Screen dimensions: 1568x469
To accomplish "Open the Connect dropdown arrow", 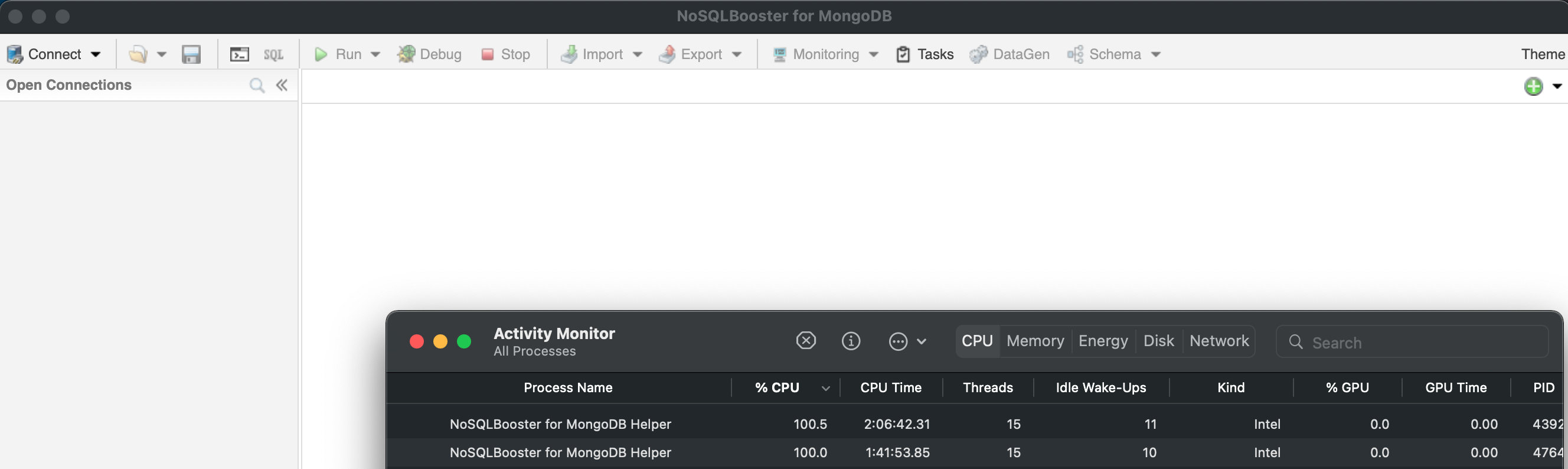I will [x=96, y=54].
